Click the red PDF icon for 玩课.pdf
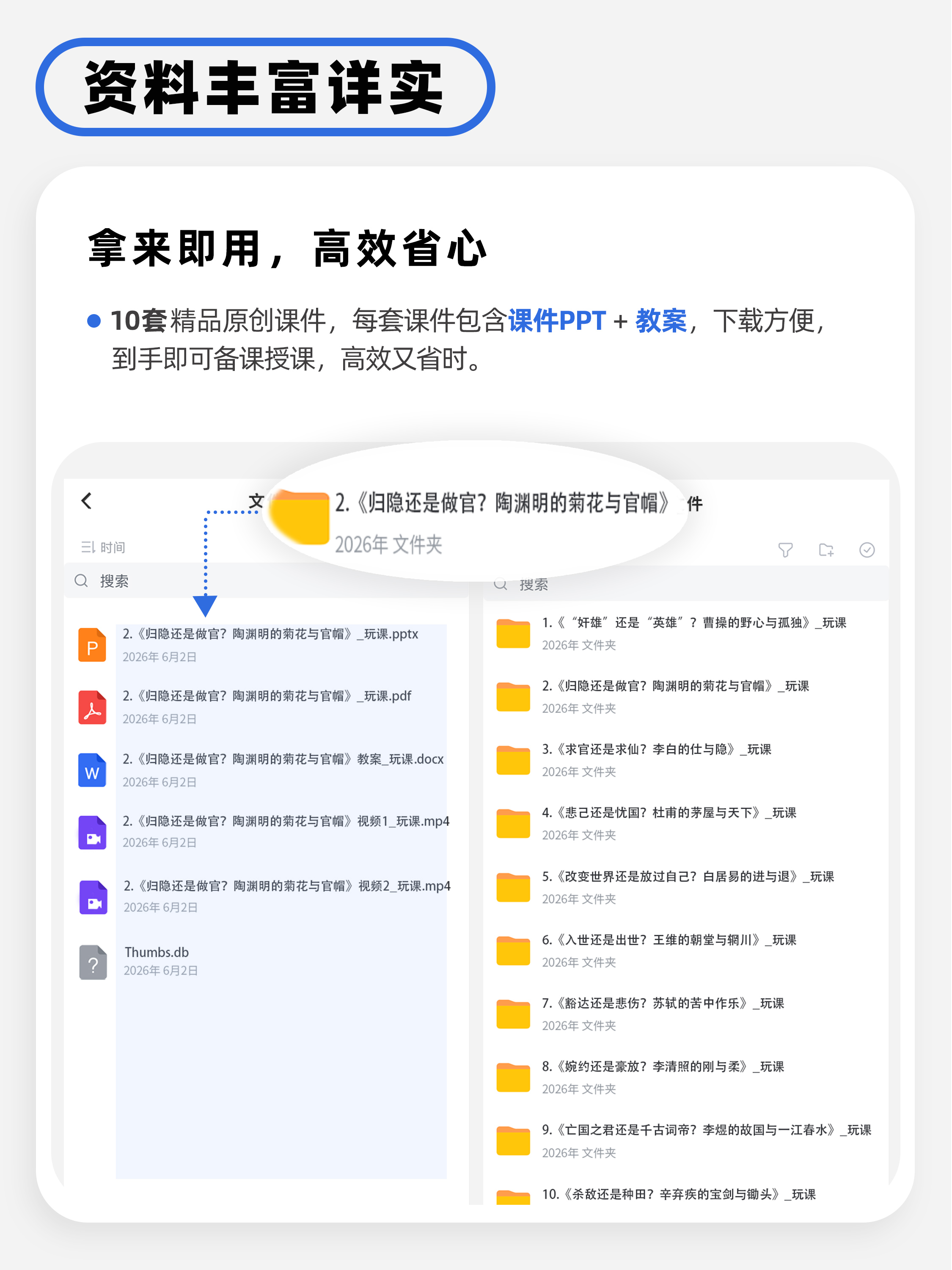Screen dimensions: 952x1270 pyautogui.click(x=92, y=707)
